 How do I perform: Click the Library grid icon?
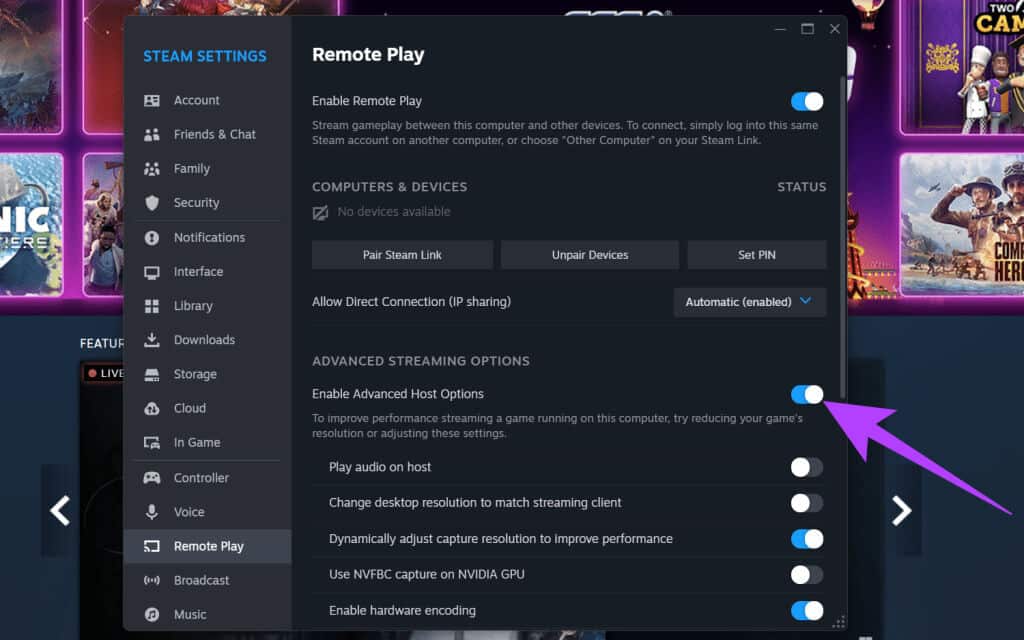tap(152, 306)
